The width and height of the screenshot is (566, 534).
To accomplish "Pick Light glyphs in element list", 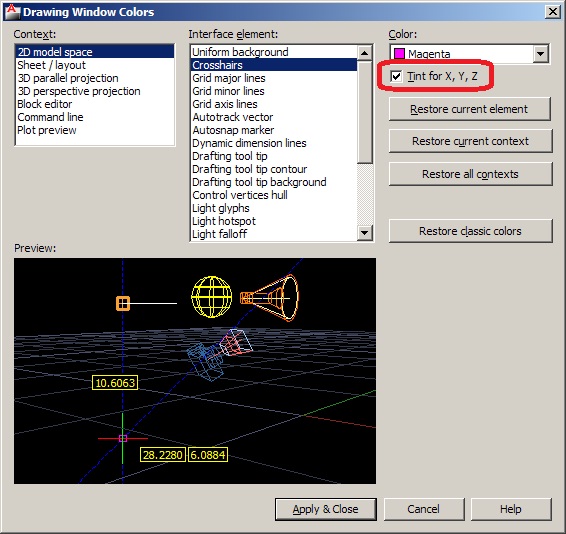I will point(221,208).
